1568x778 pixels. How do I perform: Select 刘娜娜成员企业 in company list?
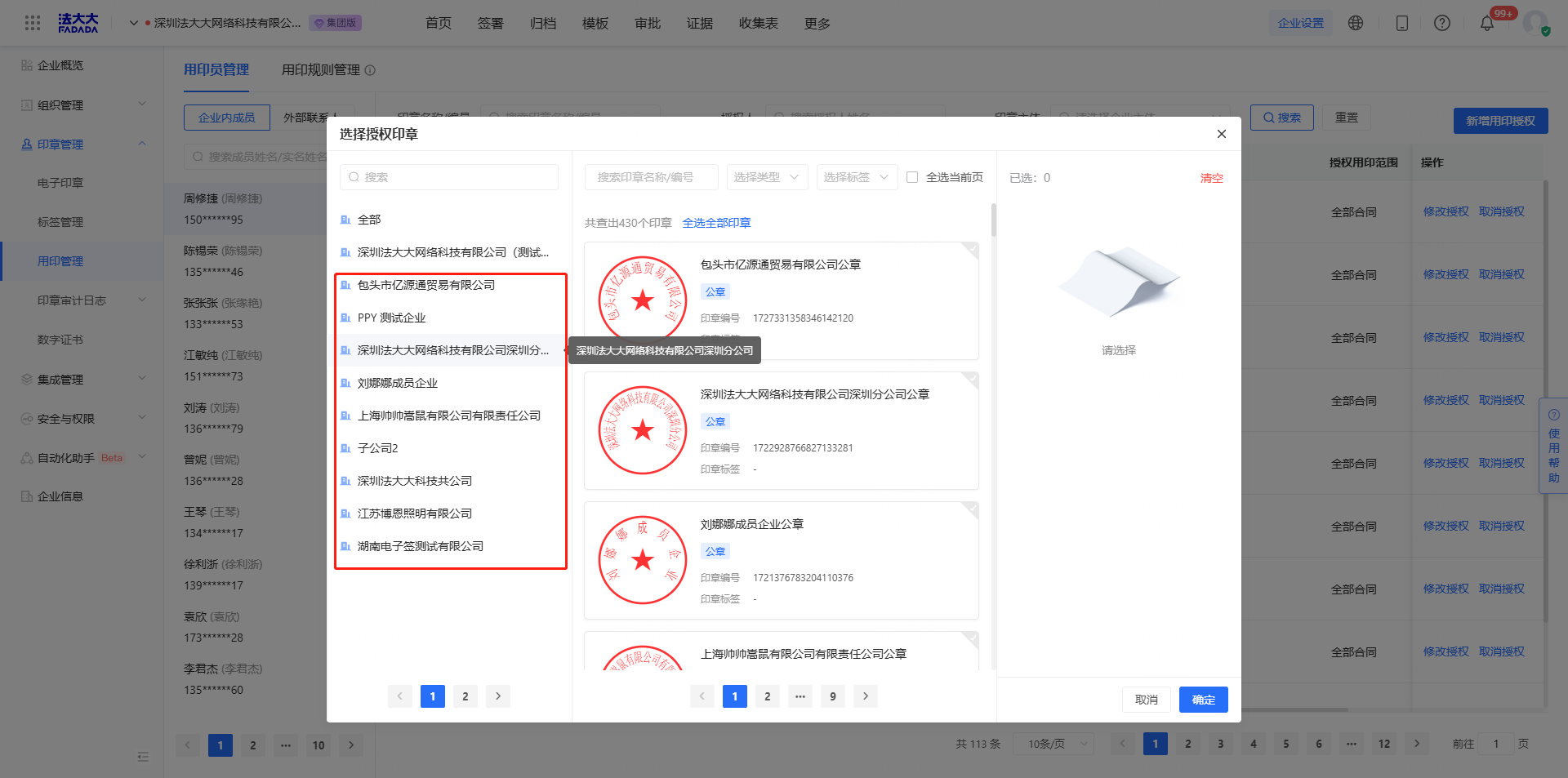coord(398,383)
